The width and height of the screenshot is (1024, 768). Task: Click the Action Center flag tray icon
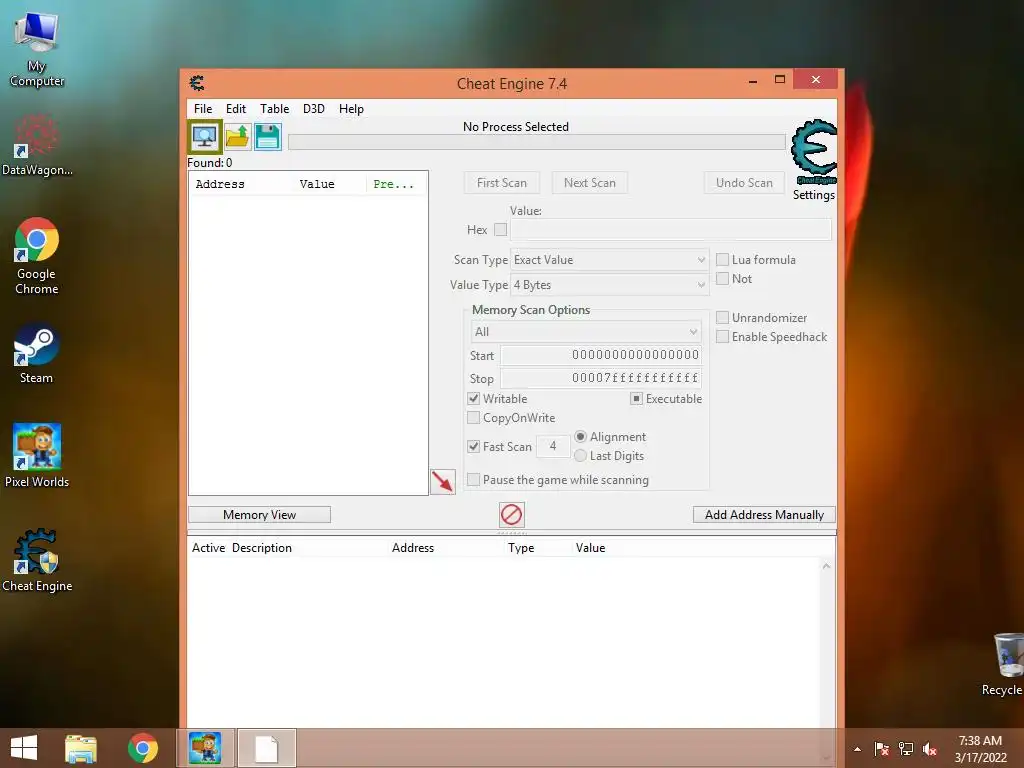882,749
